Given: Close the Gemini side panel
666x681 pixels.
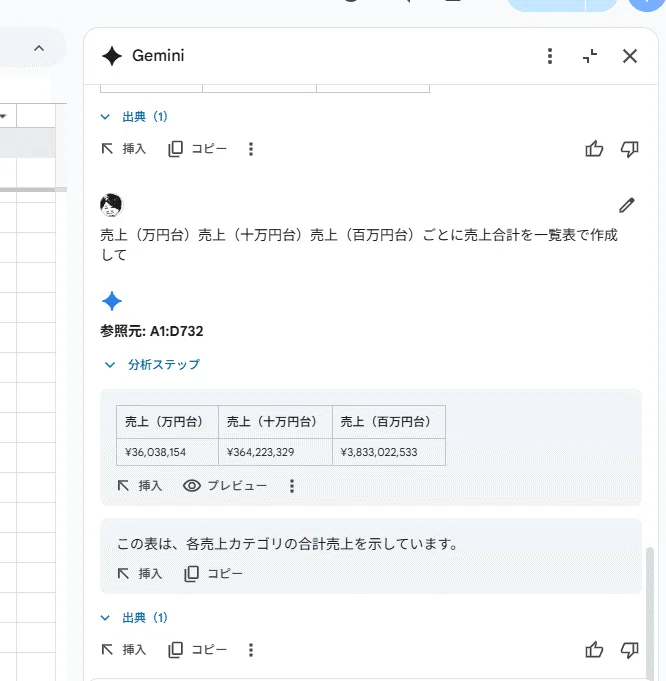Looking at the screenshot, I should tap(630, 56).
